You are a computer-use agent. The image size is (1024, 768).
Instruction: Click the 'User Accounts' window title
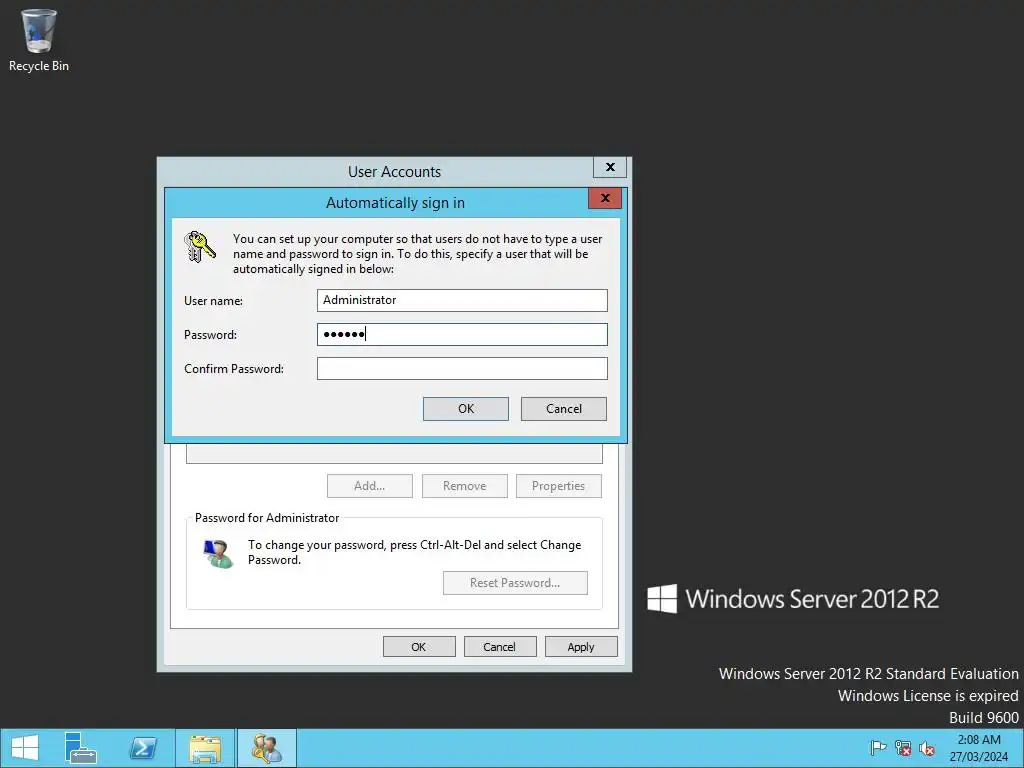[394, 172]
